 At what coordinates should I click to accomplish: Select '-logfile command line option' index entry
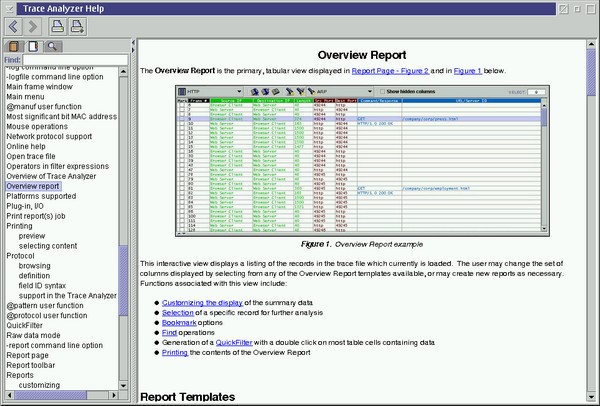tap(55, 77)
